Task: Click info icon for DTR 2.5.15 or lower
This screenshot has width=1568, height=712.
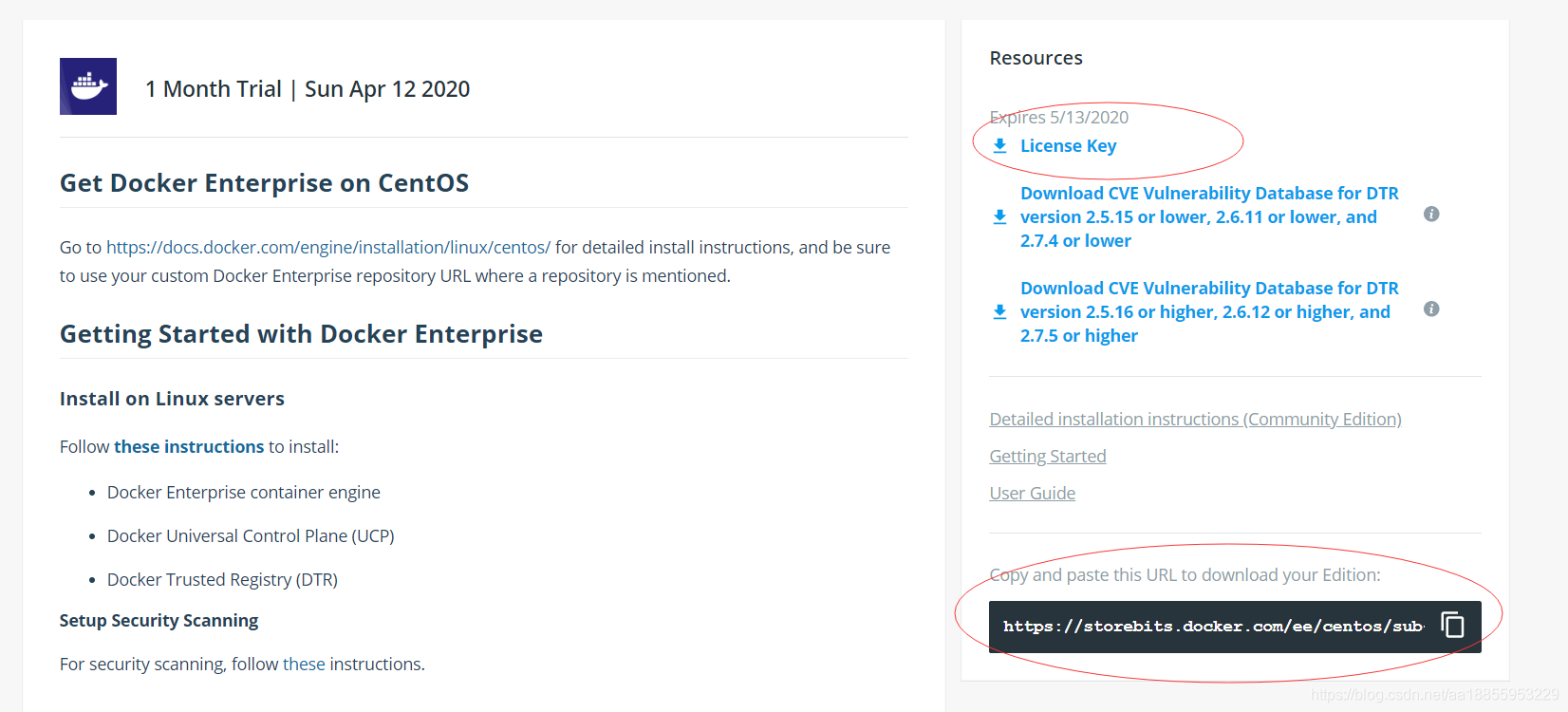Action: pyautogui.click(x=1431, y=215)
